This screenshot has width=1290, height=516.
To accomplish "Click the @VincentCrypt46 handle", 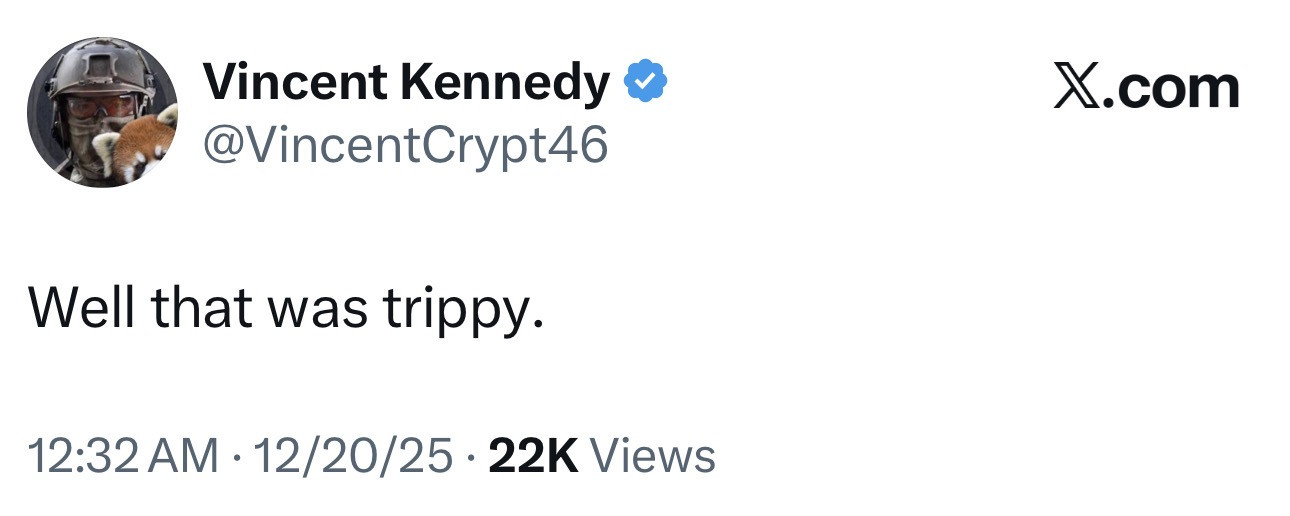I will (x=405, y=147).
